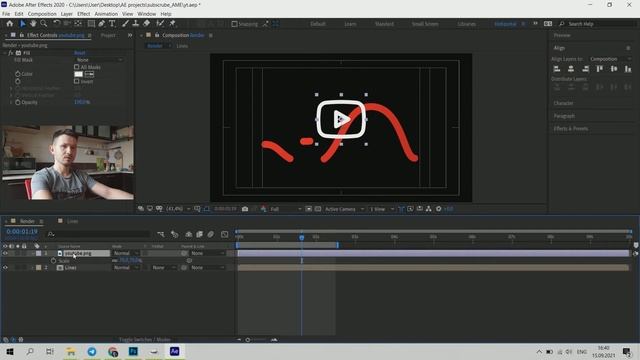Open the File menu
The width and height of the screenshot is (640, 360).
click(x=6, y=14)
